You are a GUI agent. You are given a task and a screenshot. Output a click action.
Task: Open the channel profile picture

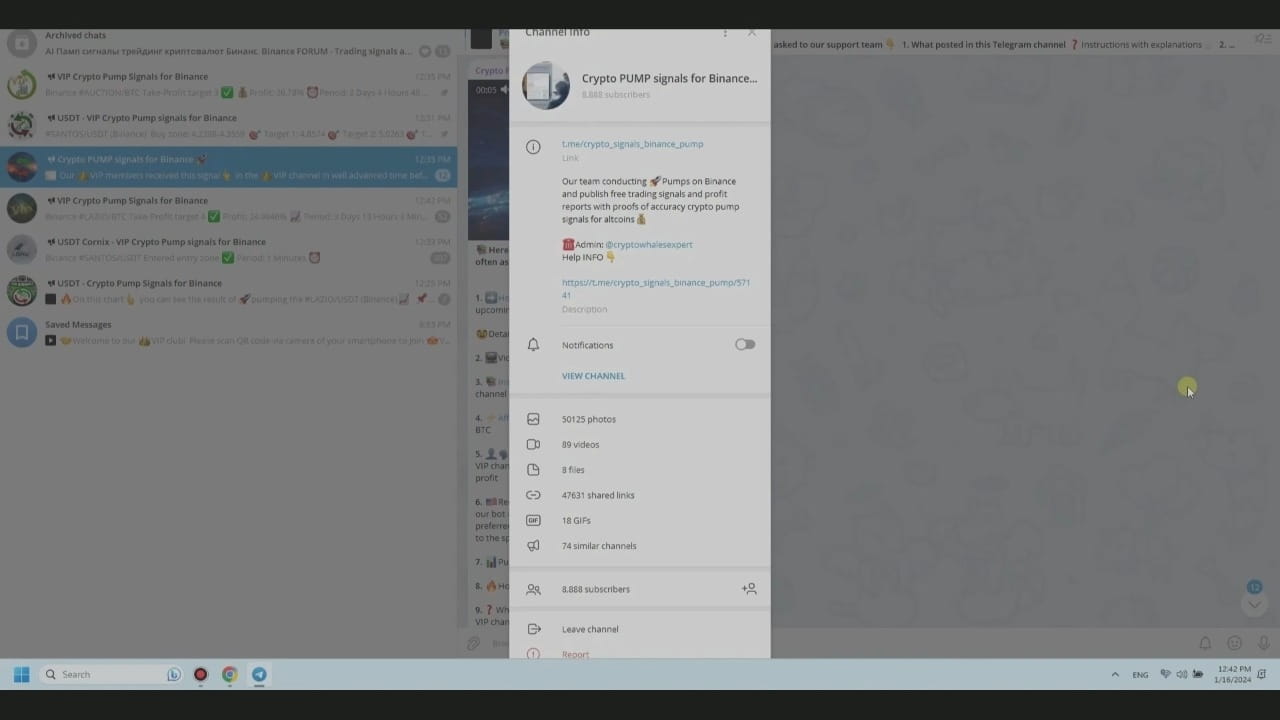tap(546, 85)
